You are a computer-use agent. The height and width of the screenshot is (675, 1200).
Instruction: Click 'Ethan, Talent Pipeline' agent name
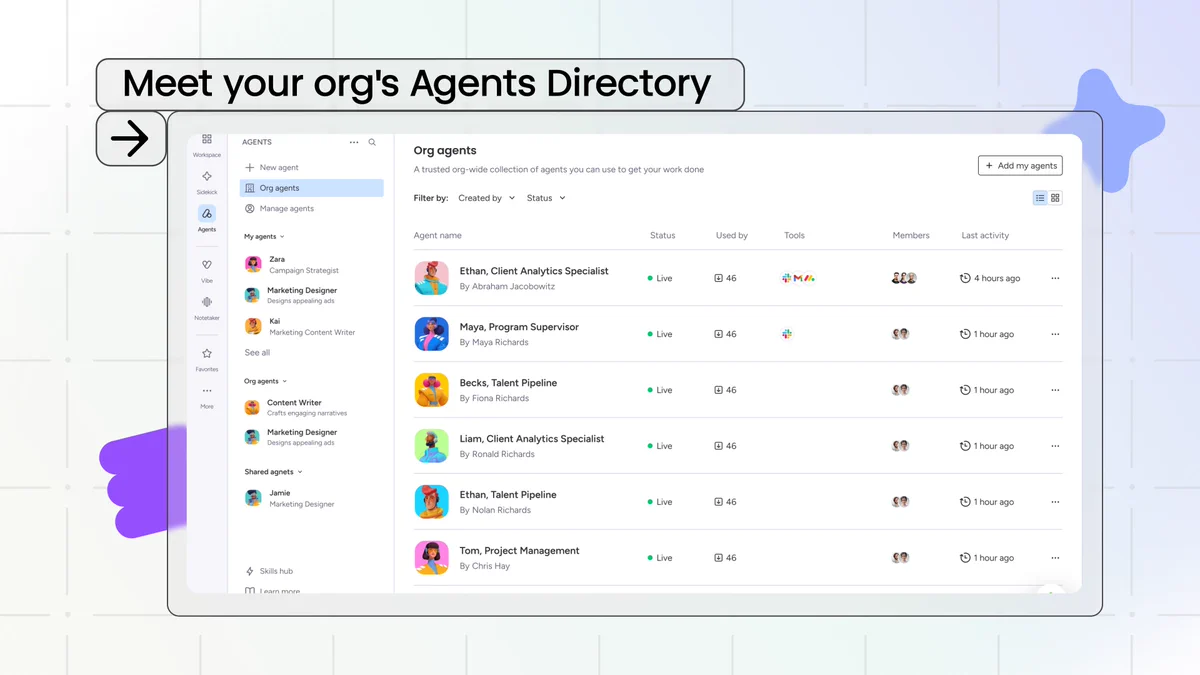[x=508, y=495]
